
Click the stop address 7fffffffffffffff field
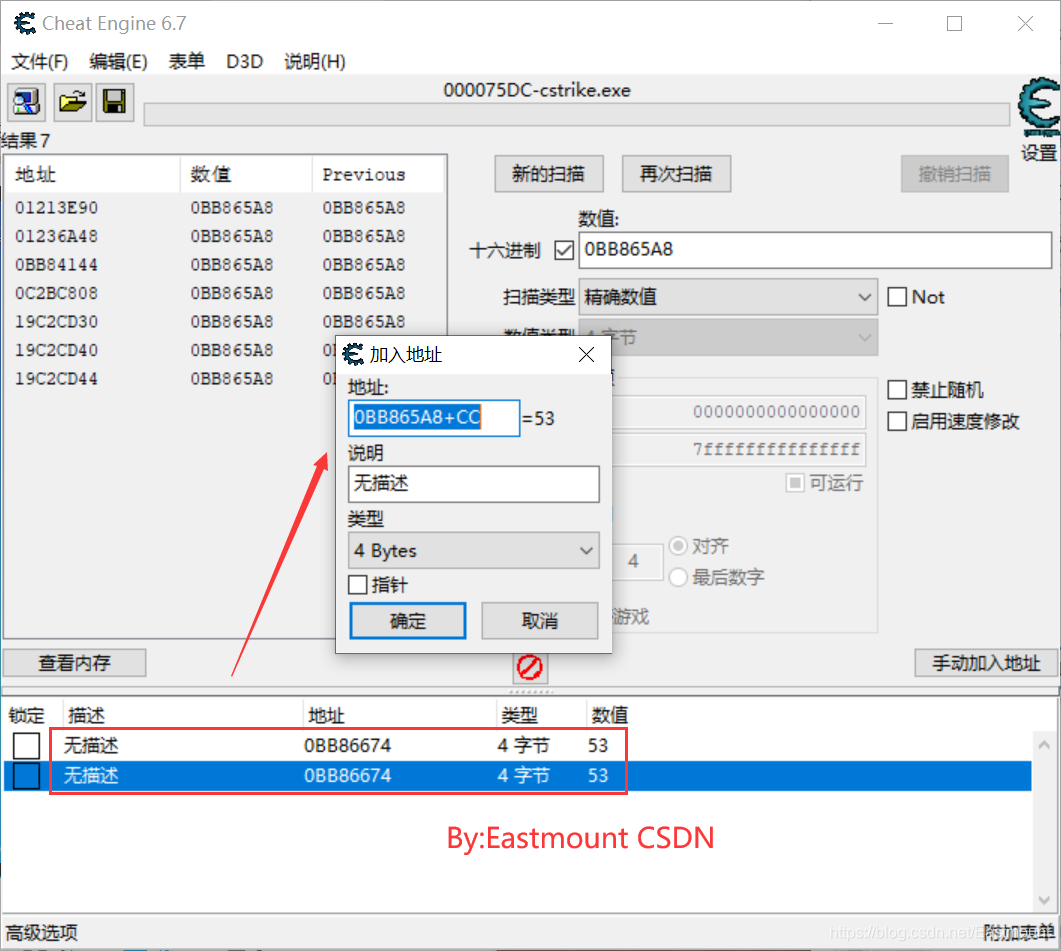pos(738,449)
